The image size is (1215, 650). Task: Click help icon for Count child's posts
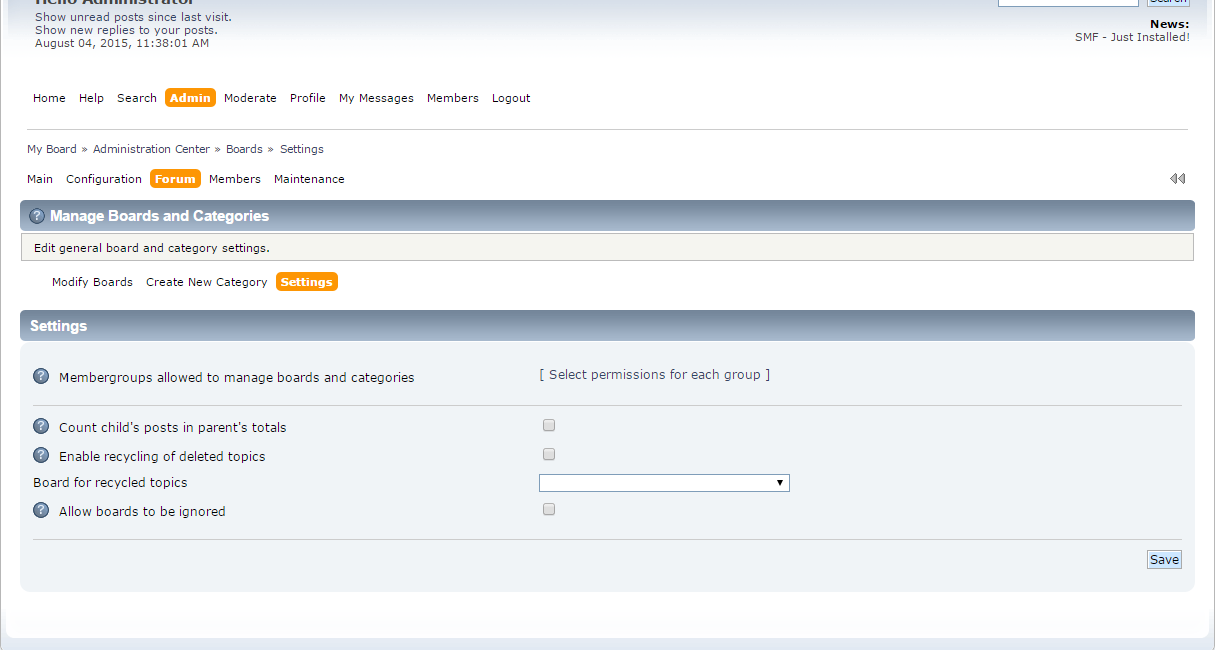(x=41, y=426)
